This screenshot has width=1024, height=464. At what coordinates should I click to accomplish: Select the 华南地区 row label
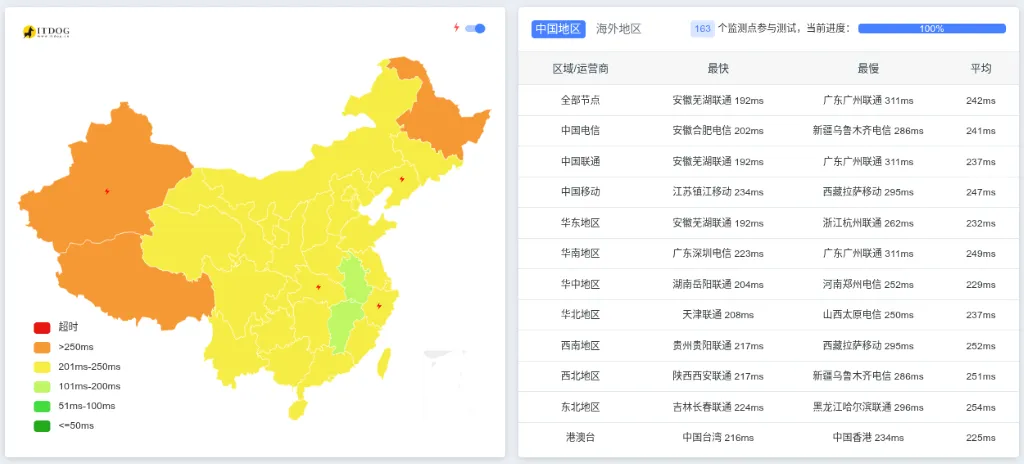coord(580,254)
